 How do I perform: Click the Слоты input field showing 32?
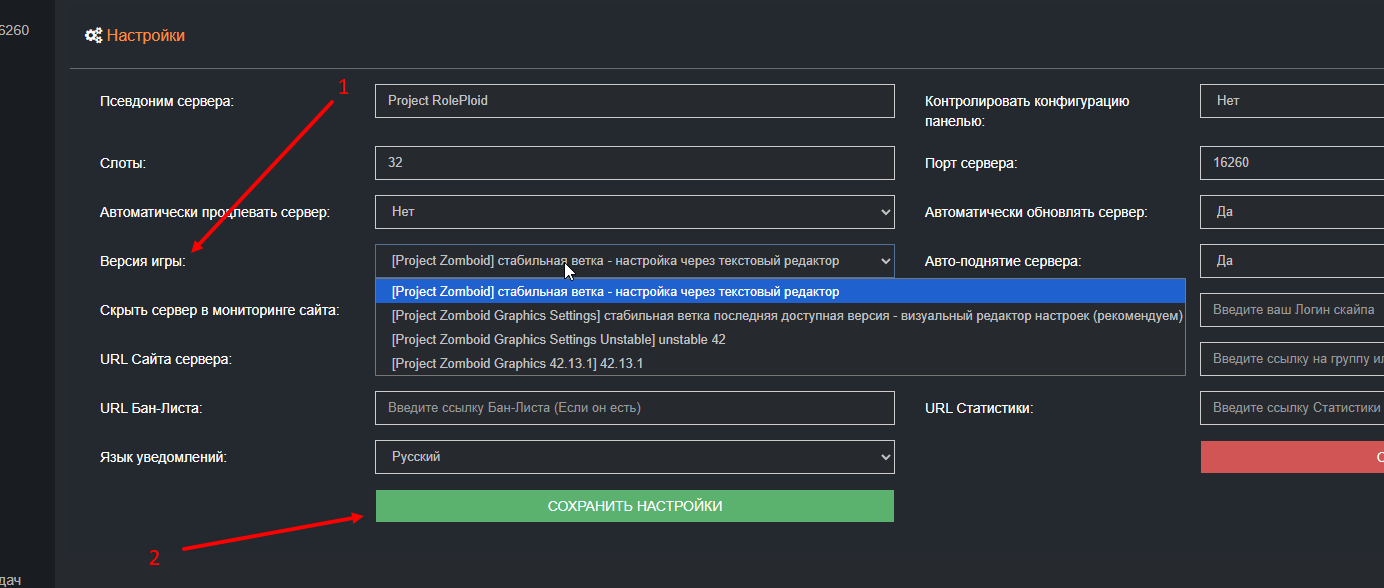(x=634, y=163)
